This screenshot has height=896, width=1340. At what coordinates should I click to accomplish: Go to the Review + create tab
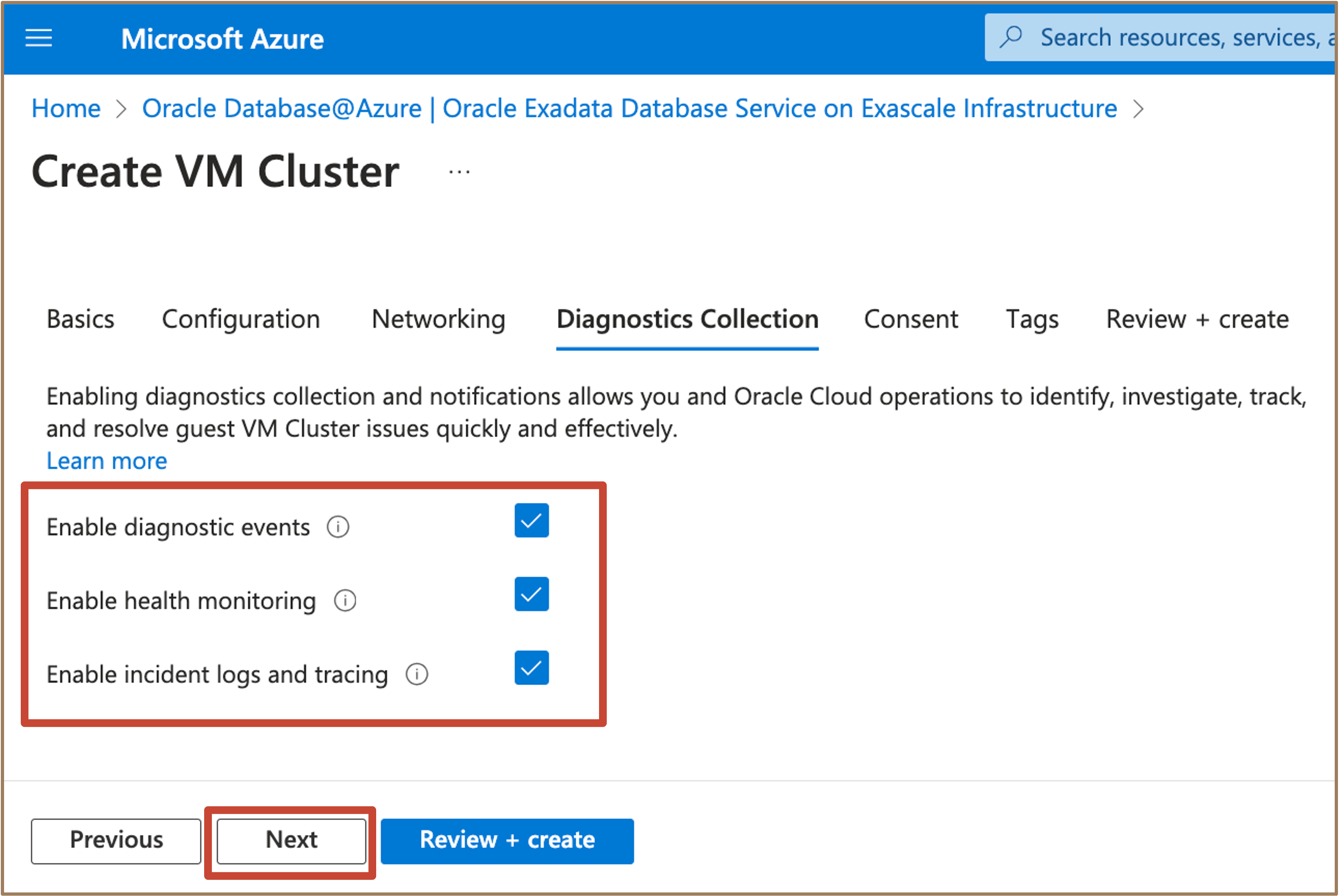[x=1197, y=319]
